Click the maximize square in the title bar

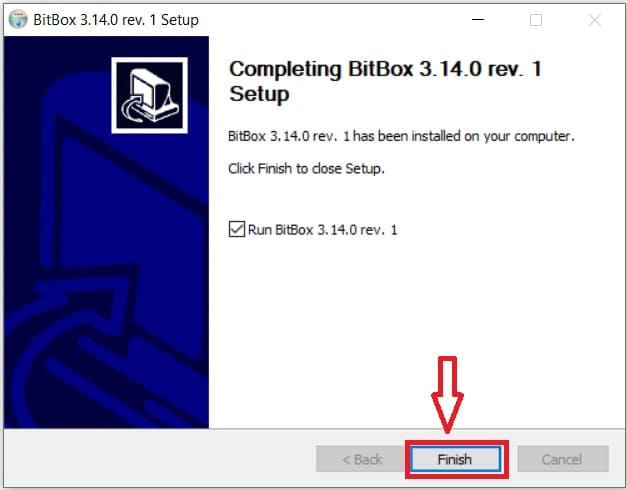coord(536,20)
